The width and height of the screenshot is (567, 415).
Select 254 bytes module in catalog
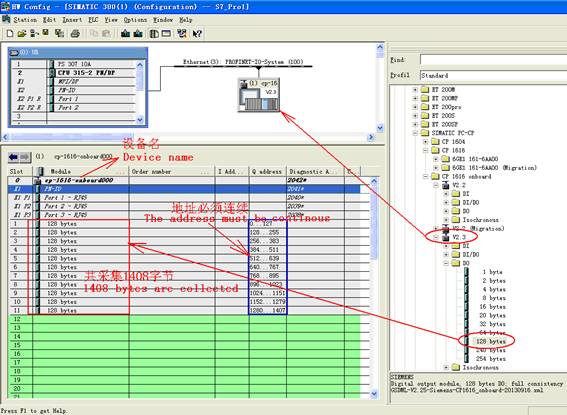490,359
